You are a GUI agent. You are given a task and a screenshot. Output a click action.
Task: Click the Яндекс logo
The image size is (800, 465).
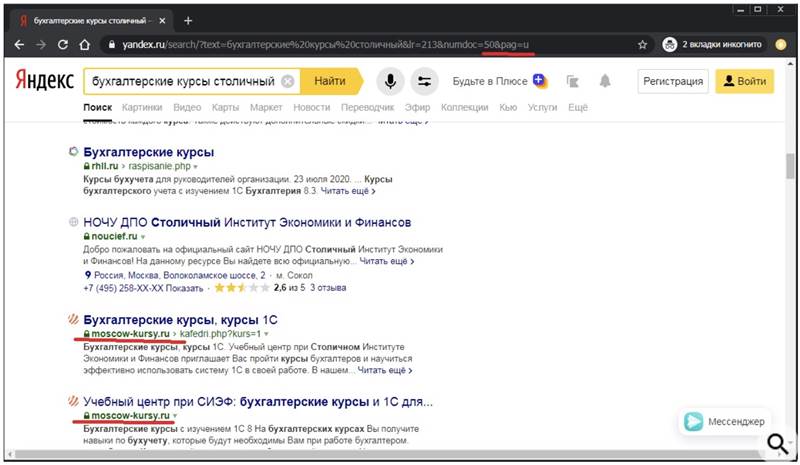tap(45, 81)
